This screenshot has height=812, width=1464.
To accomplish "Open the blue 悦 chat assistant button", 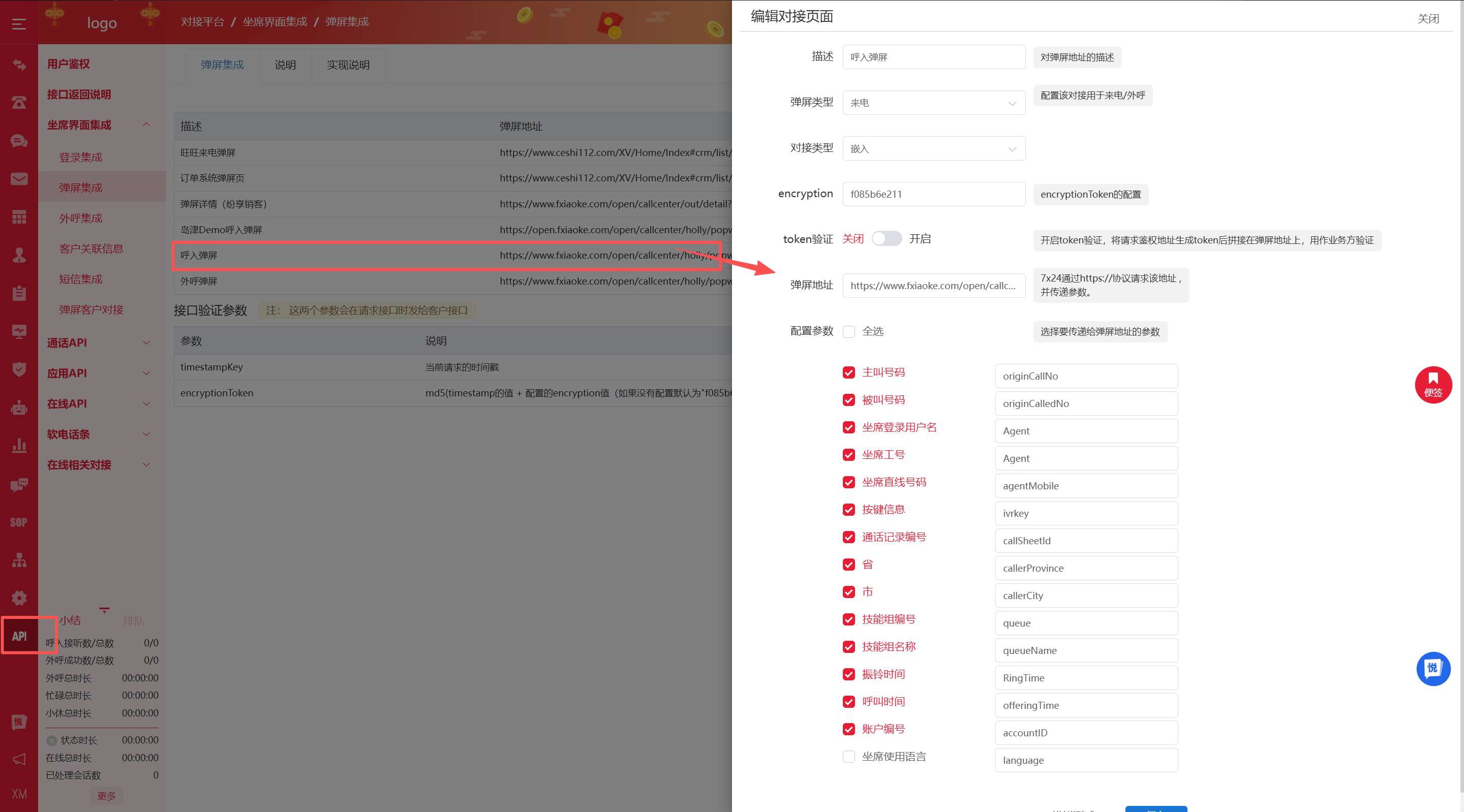I will click(x=1433, y=668).
